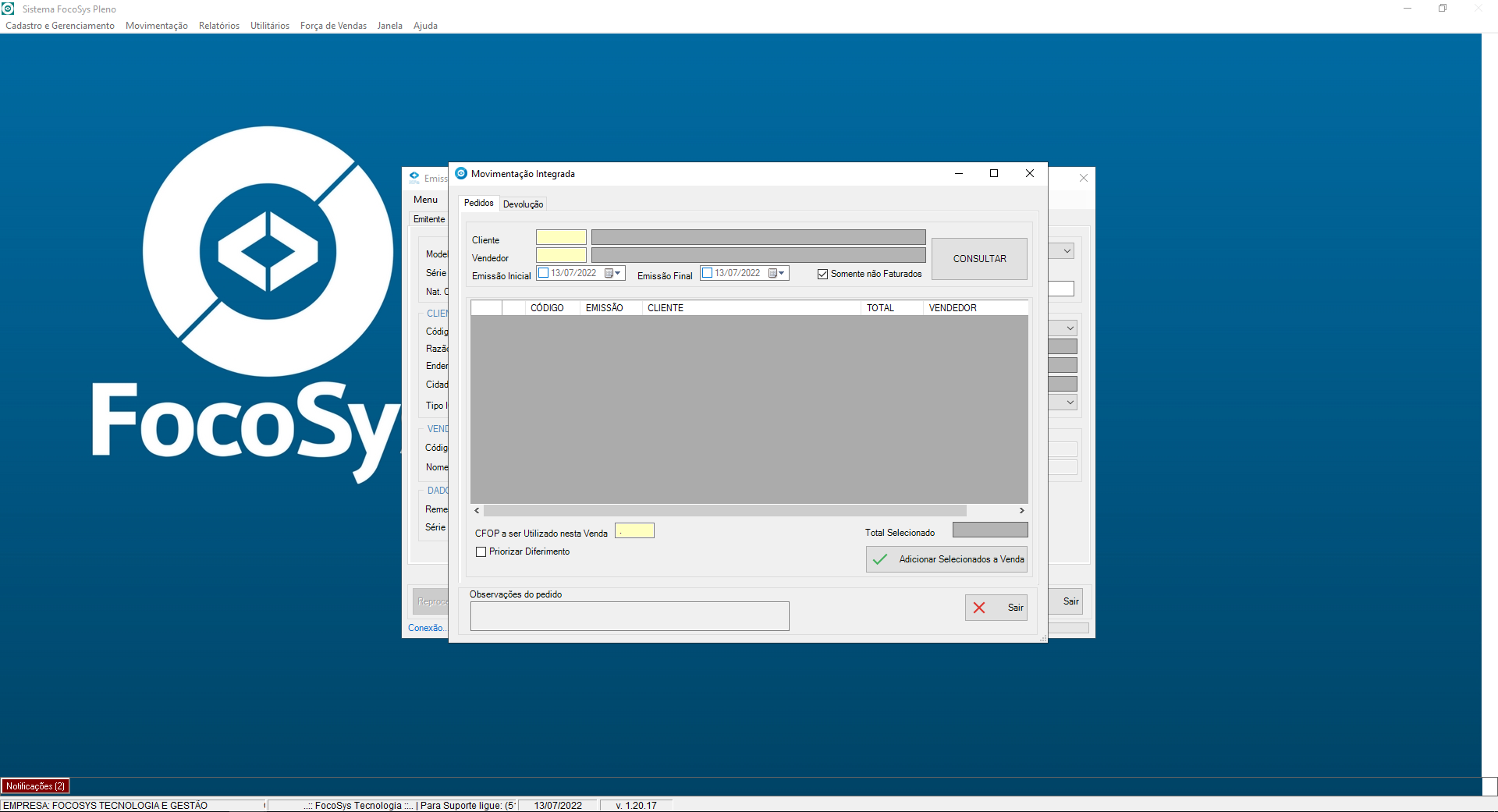Open the Utilitários menu
The image size is (1498, 812).
270,26
